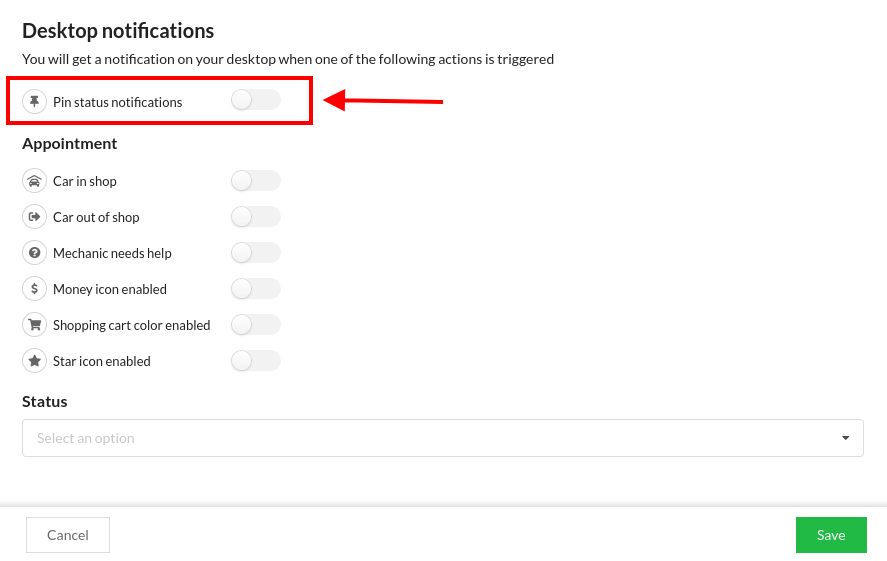
Task: Click the dollar sign Money icon
Action: click(x=35, y=289)
